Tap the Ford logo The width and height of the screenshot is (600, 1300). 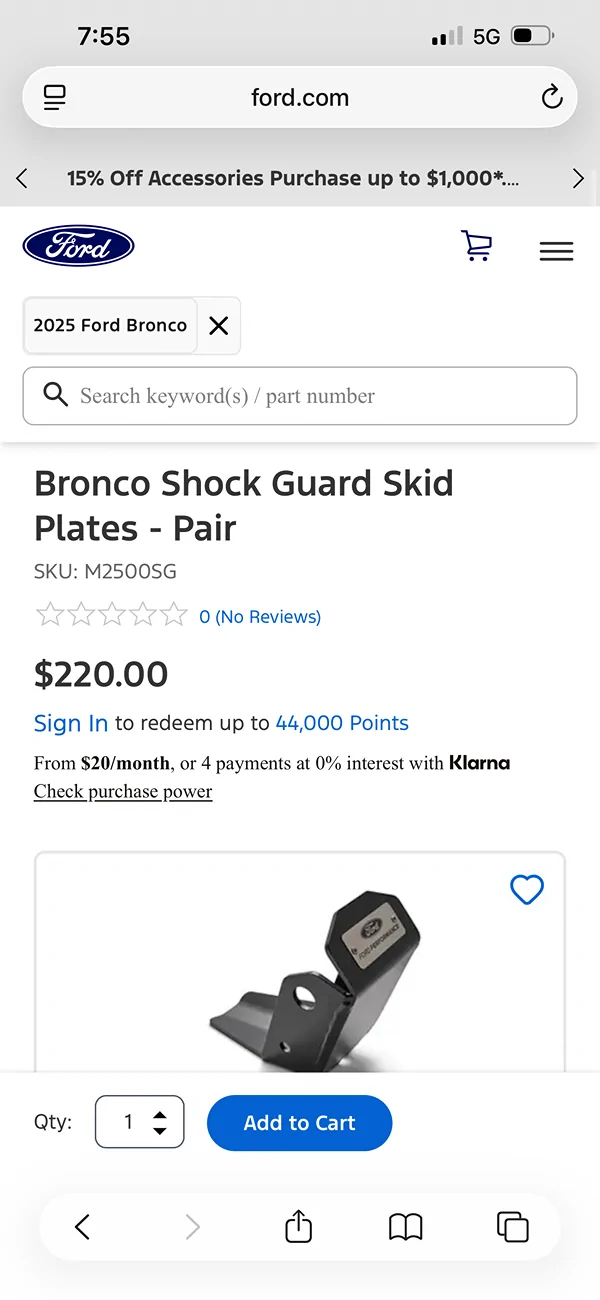point(78,245)
